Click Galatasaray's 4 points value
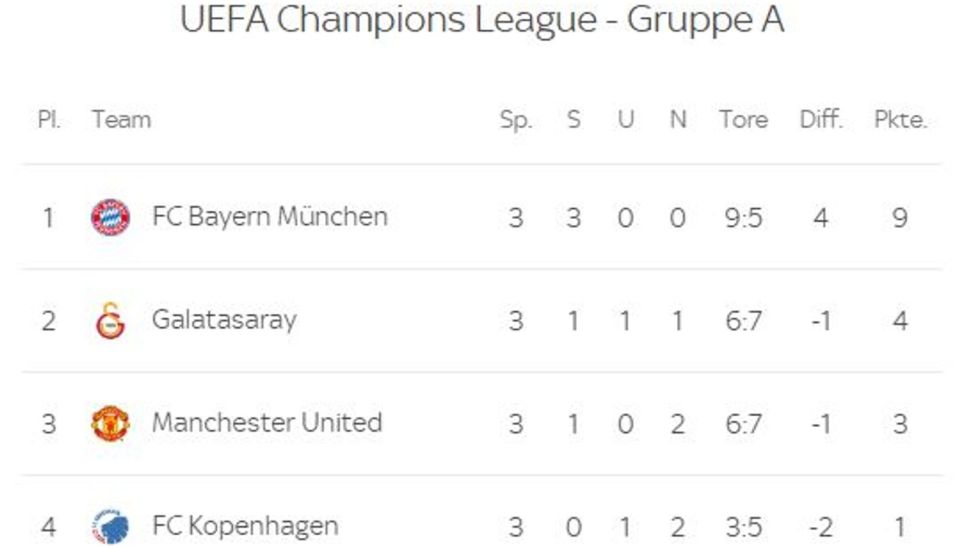The width and height of the screenshot is (976, 549). click(x=900, y=321)
